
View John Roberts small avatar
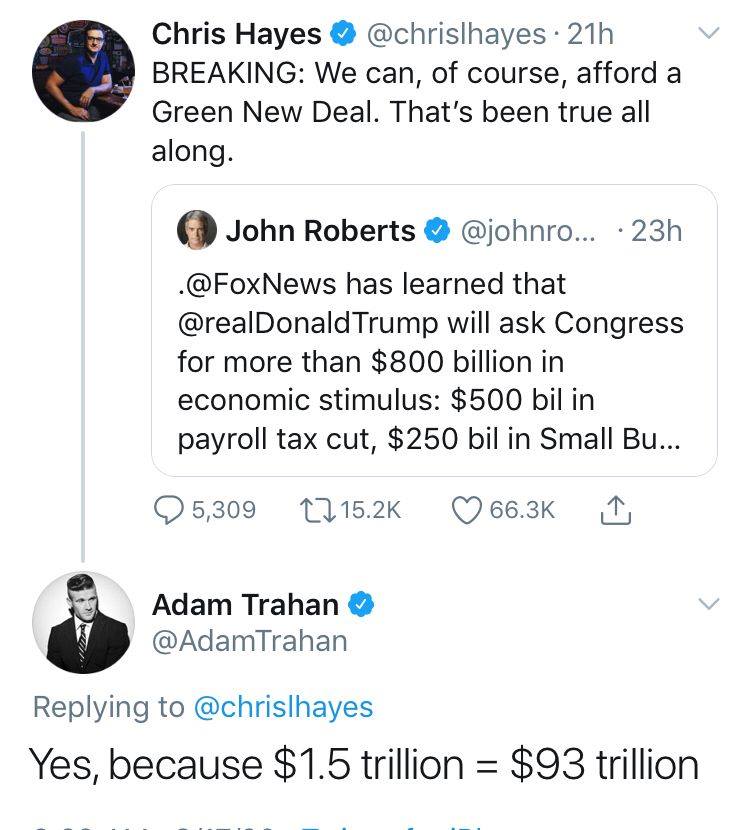click(197, 230)
